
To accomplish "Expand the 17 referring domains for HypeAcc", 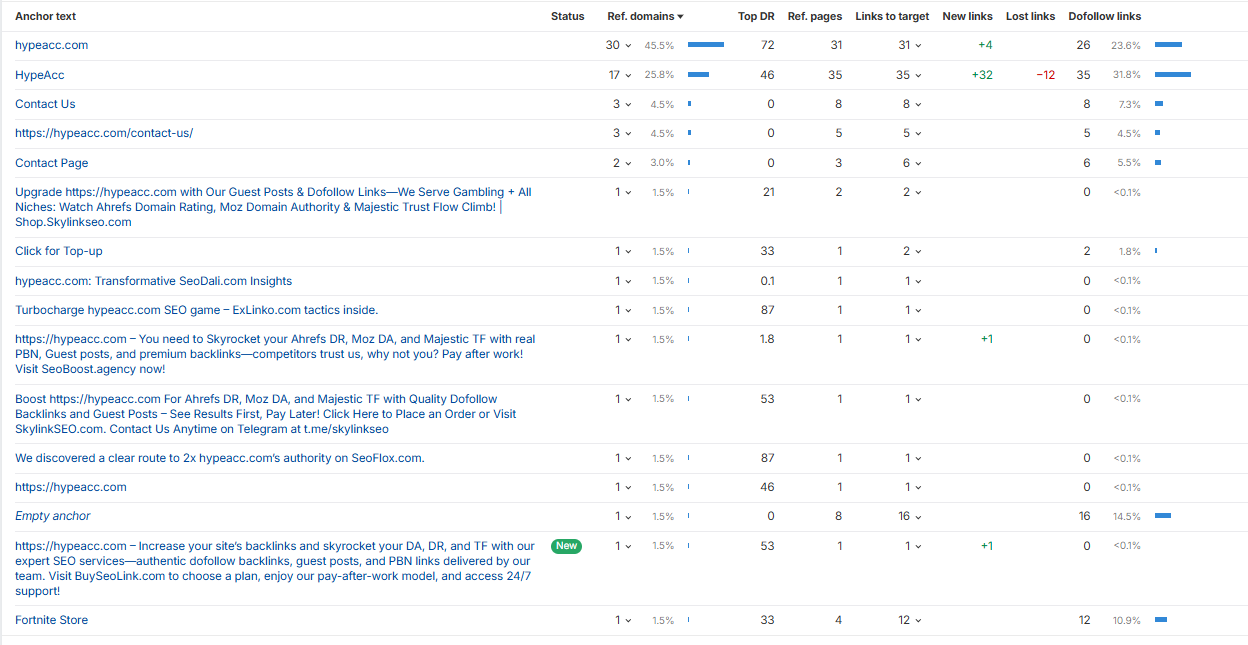I will coord(619,75).
